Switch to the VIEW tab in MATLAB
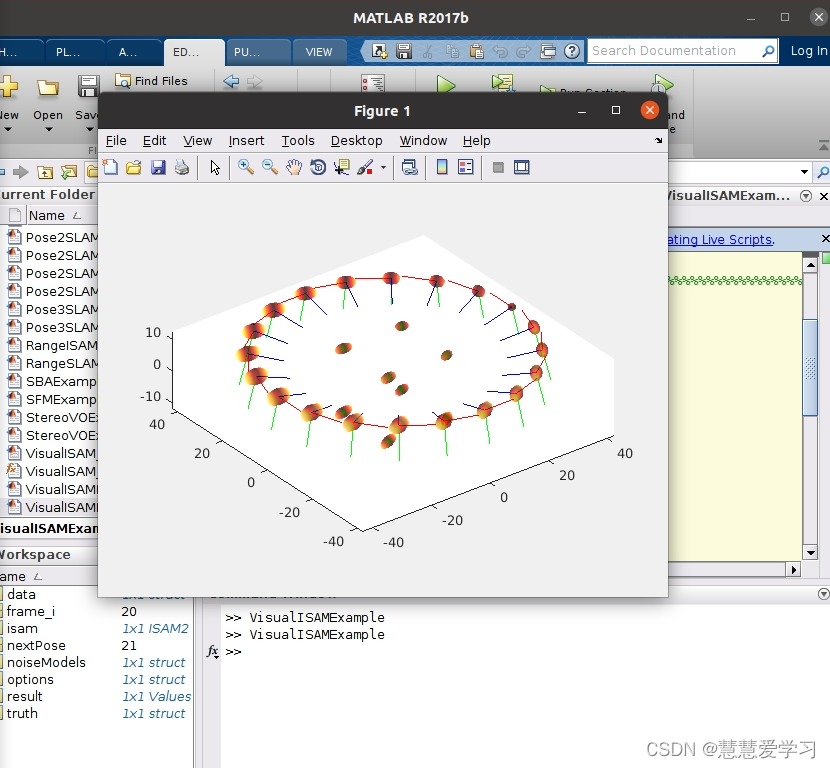 pyautogui.click(x=320, y=51)
